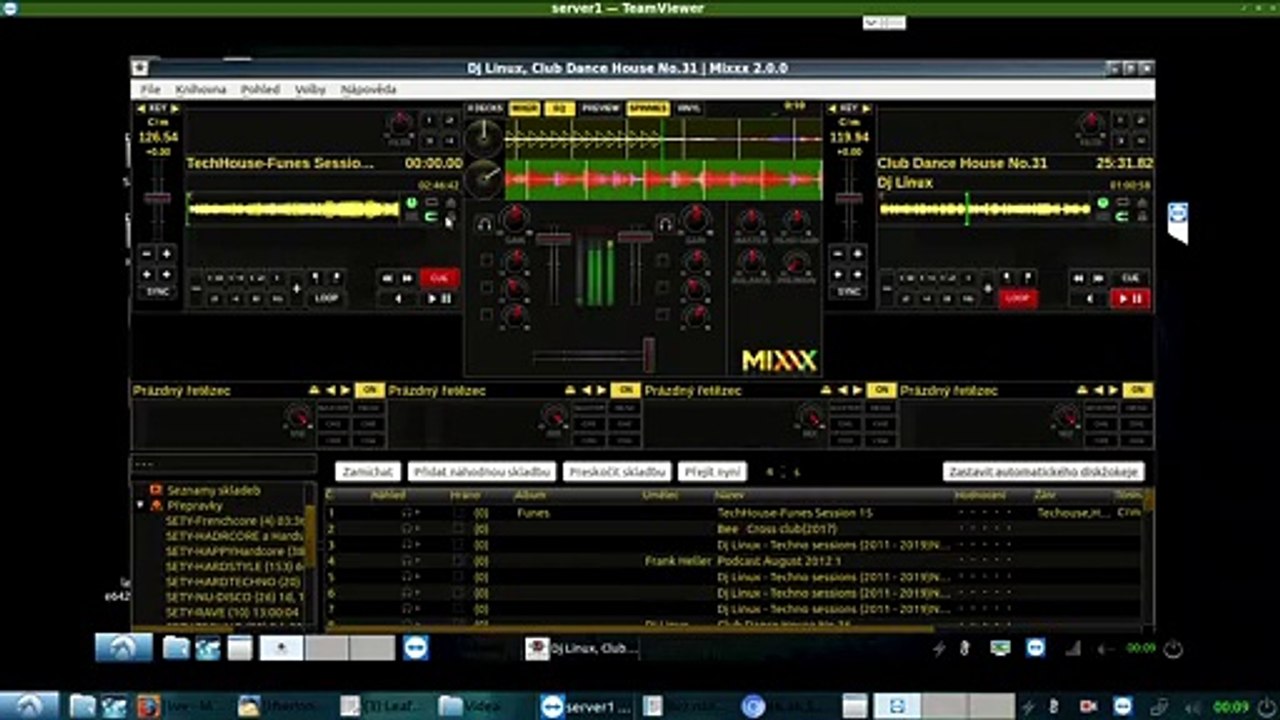Click the HEAD GAIN knob
This screenshot has width=1280, height=720.
coord(796,223)
